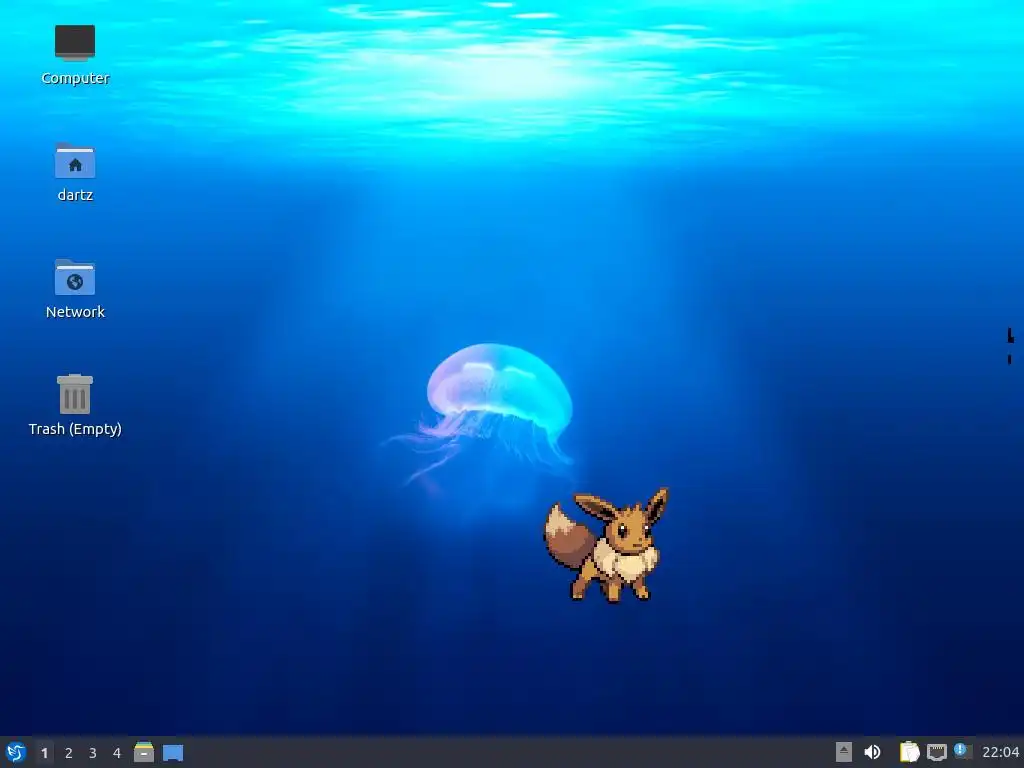Switch to workspace 4 in the pager
This screenshot has height=768, width=1024.
click(117, 753)
